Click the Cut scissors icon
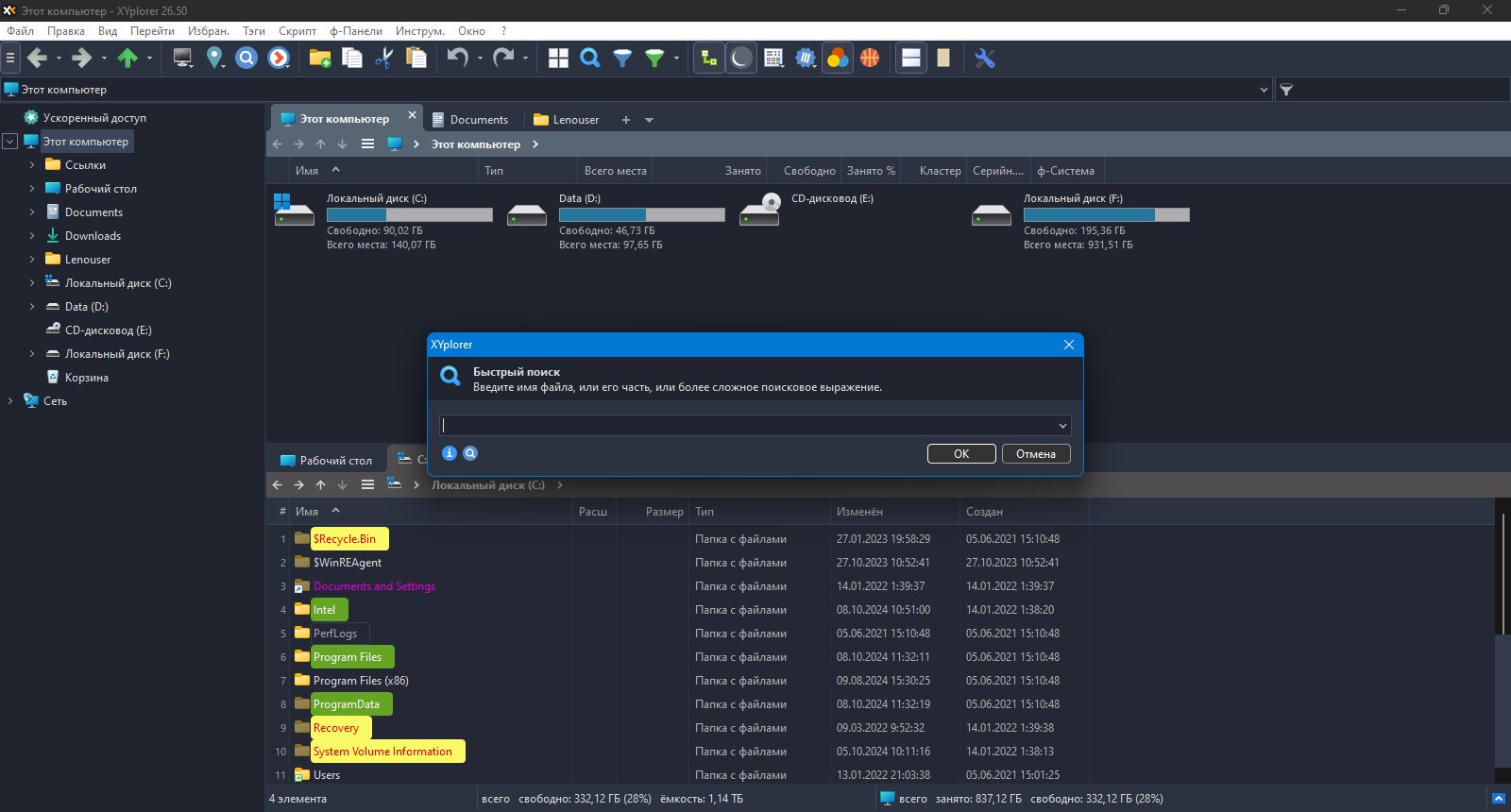1511x812 pixels. tap(383, 59)
